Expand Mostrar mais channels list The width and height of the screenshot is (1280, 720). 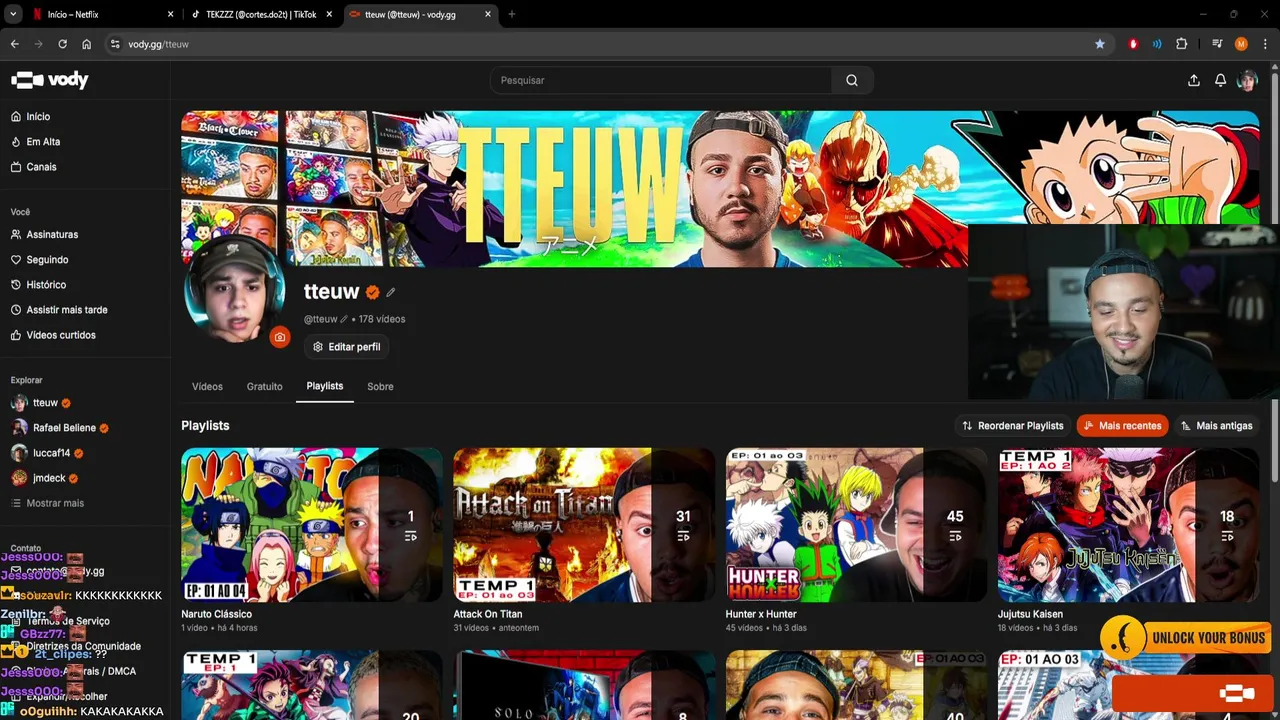[x=47, y=503]
